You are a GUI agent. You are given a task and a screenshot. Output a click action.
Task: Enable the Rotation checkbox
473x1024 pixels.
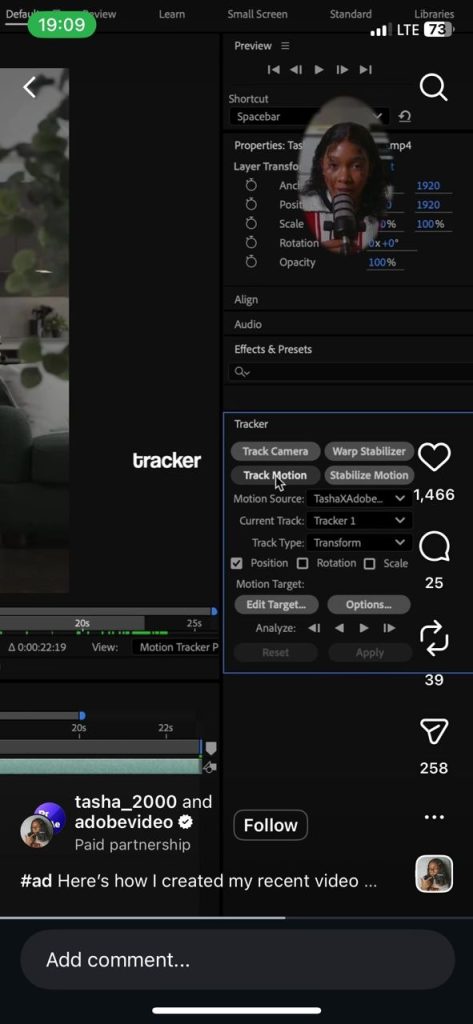[x=302, y=563]
